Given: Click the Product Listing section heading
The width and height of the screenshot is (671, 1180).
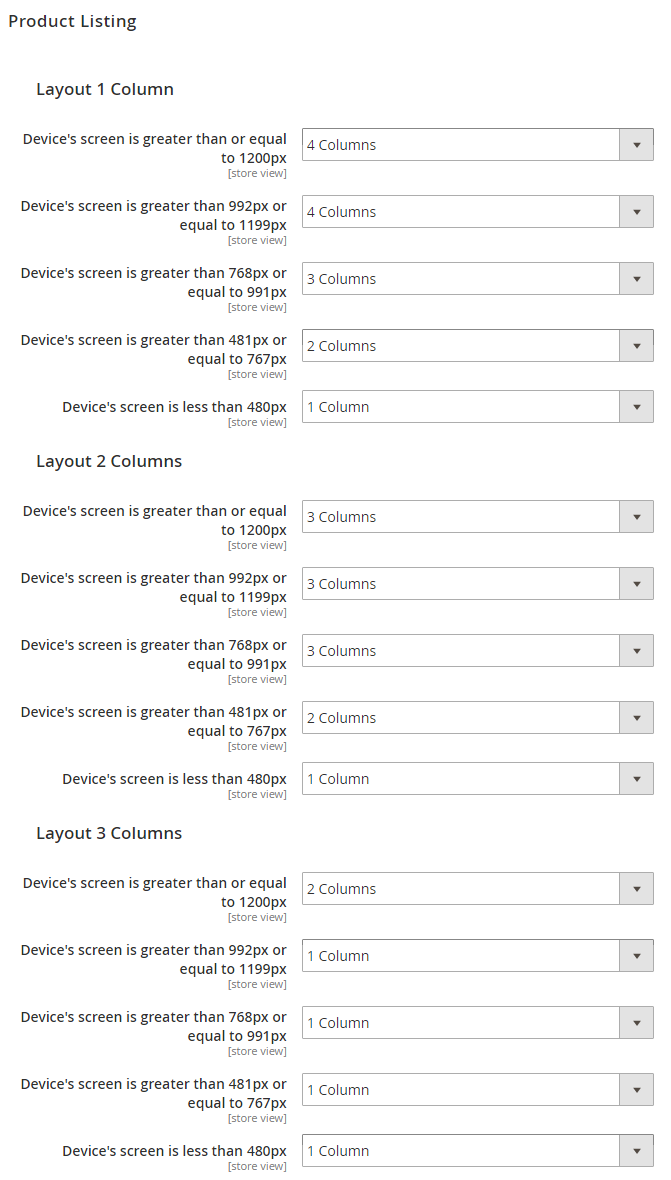Looking at the screenshot, I should click(x=72, y=21).
